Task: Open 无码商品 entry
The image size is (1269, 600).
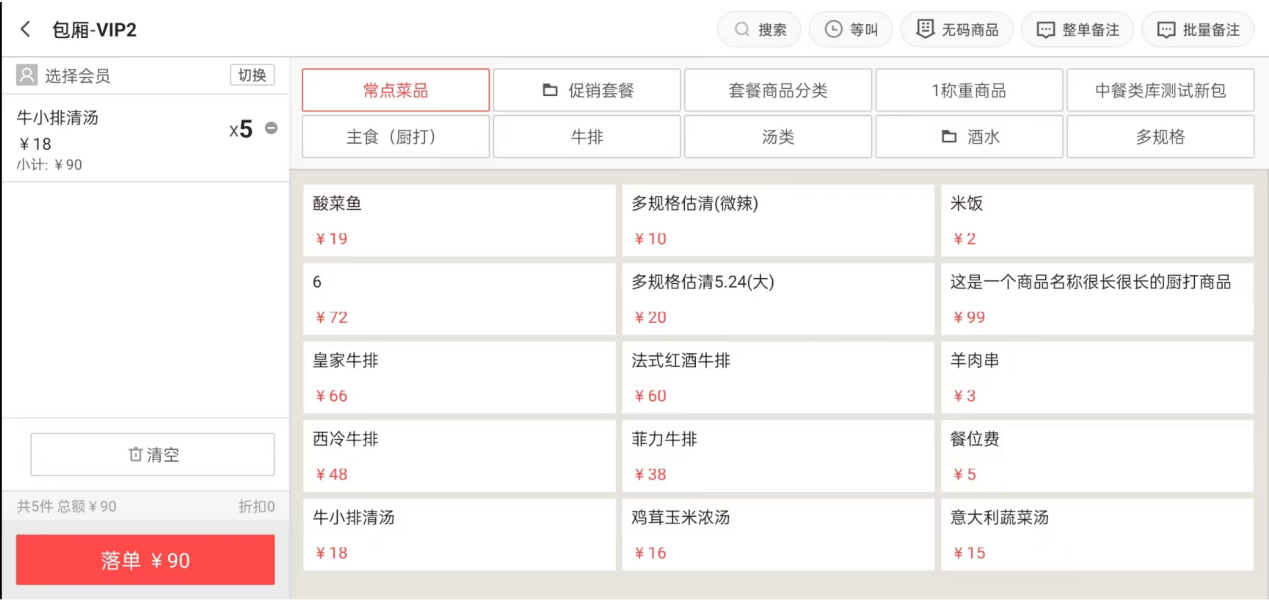Action: [957, 30]
